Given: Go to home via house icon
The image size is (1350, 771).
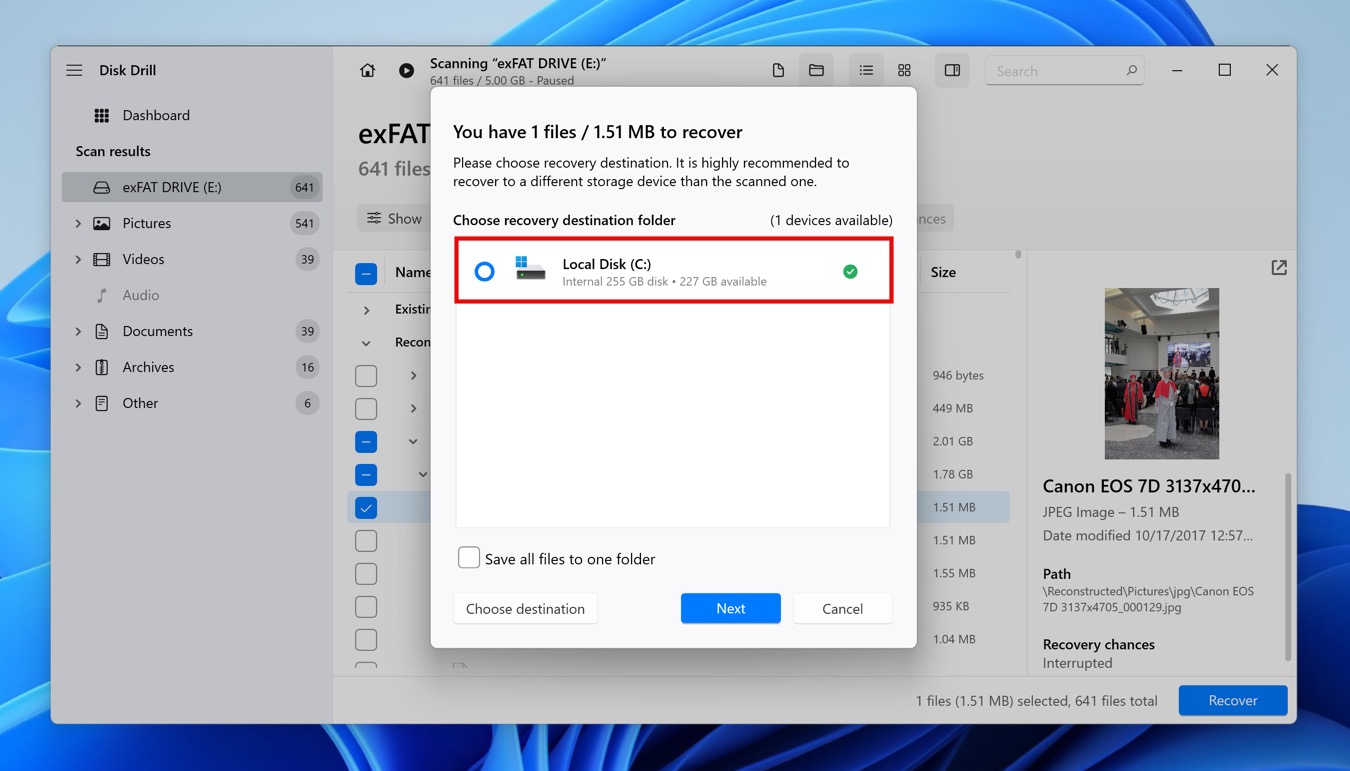Looking at the screenshot, I should [x=367, y=71].
